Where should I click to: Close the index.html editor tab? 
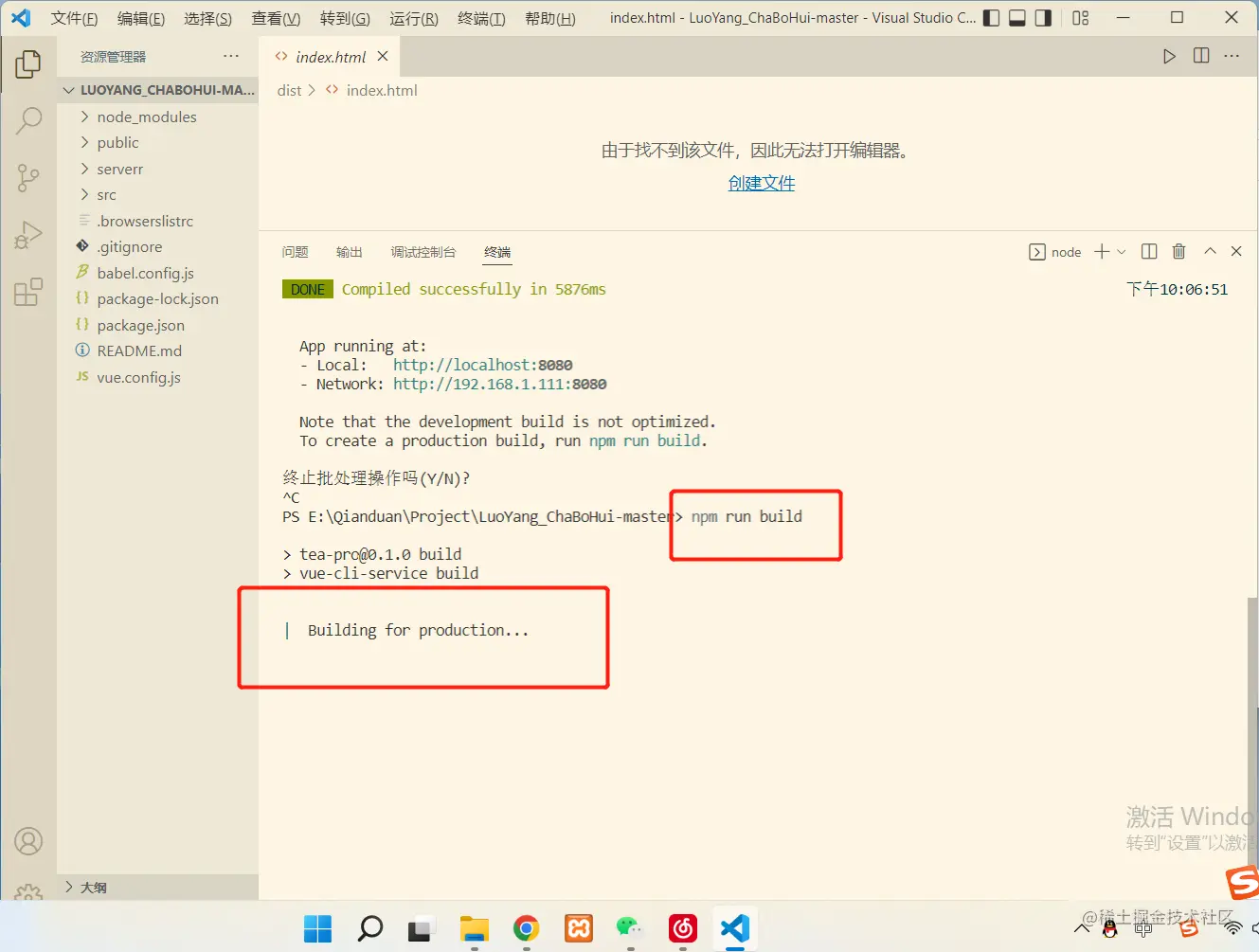click(383, 56)
